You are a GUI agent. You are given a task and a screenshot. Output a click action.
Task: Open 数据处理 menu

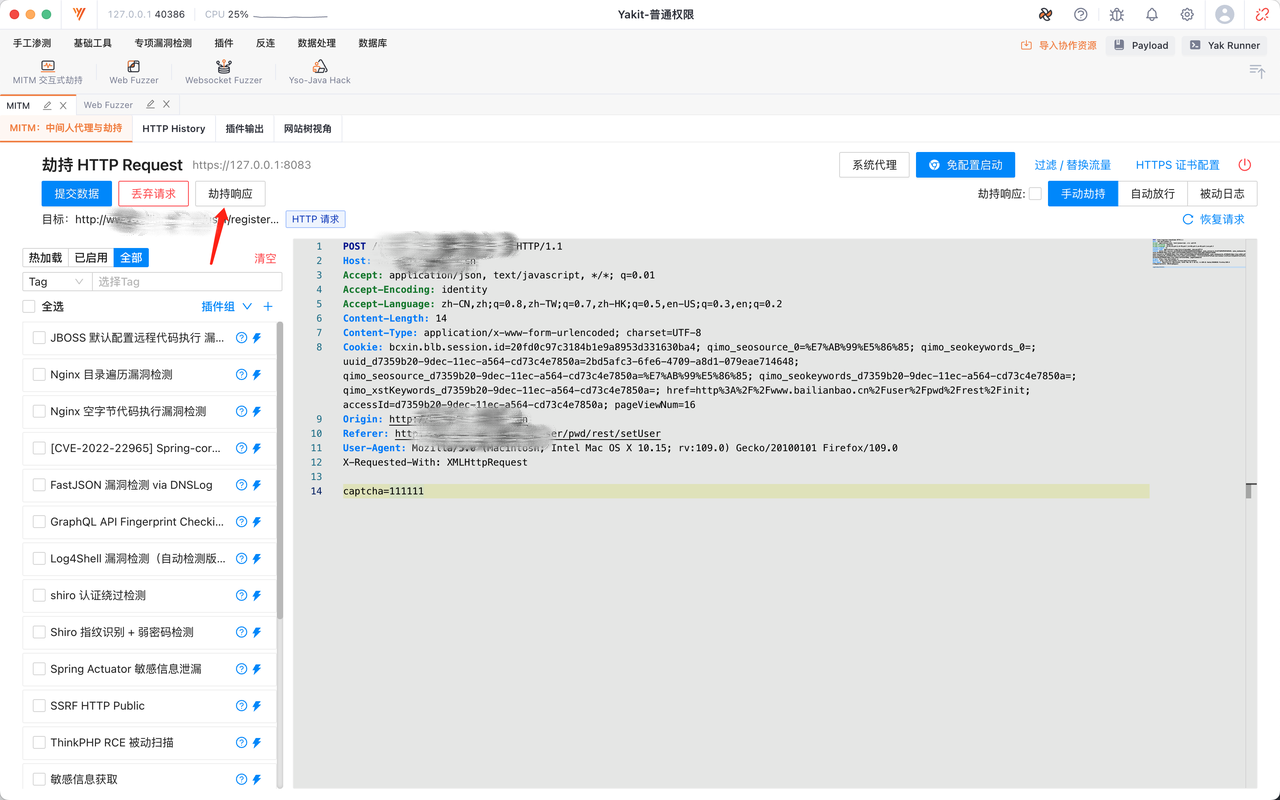317,44
